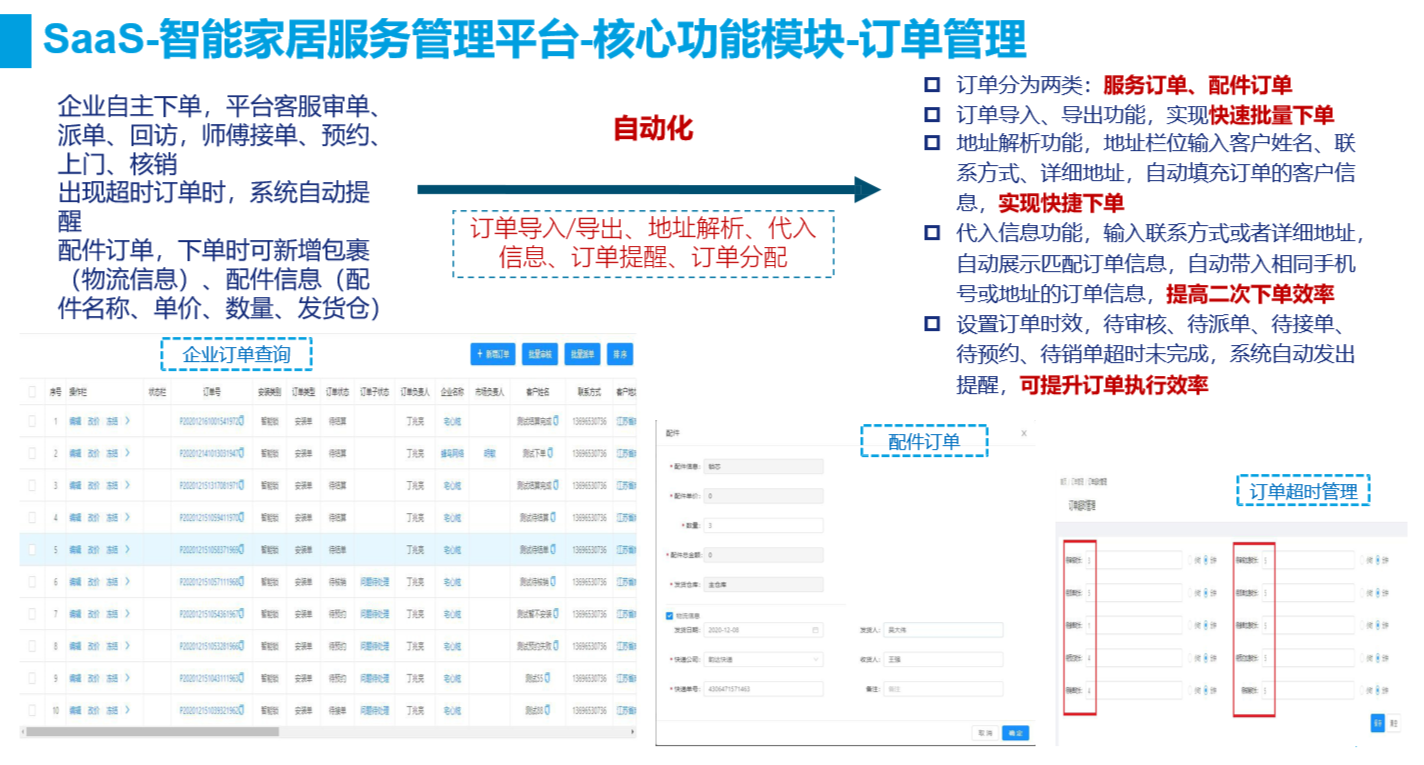Copy the order number in row 6
This screenshot has width=1424, height=765.
click(241, 582)
